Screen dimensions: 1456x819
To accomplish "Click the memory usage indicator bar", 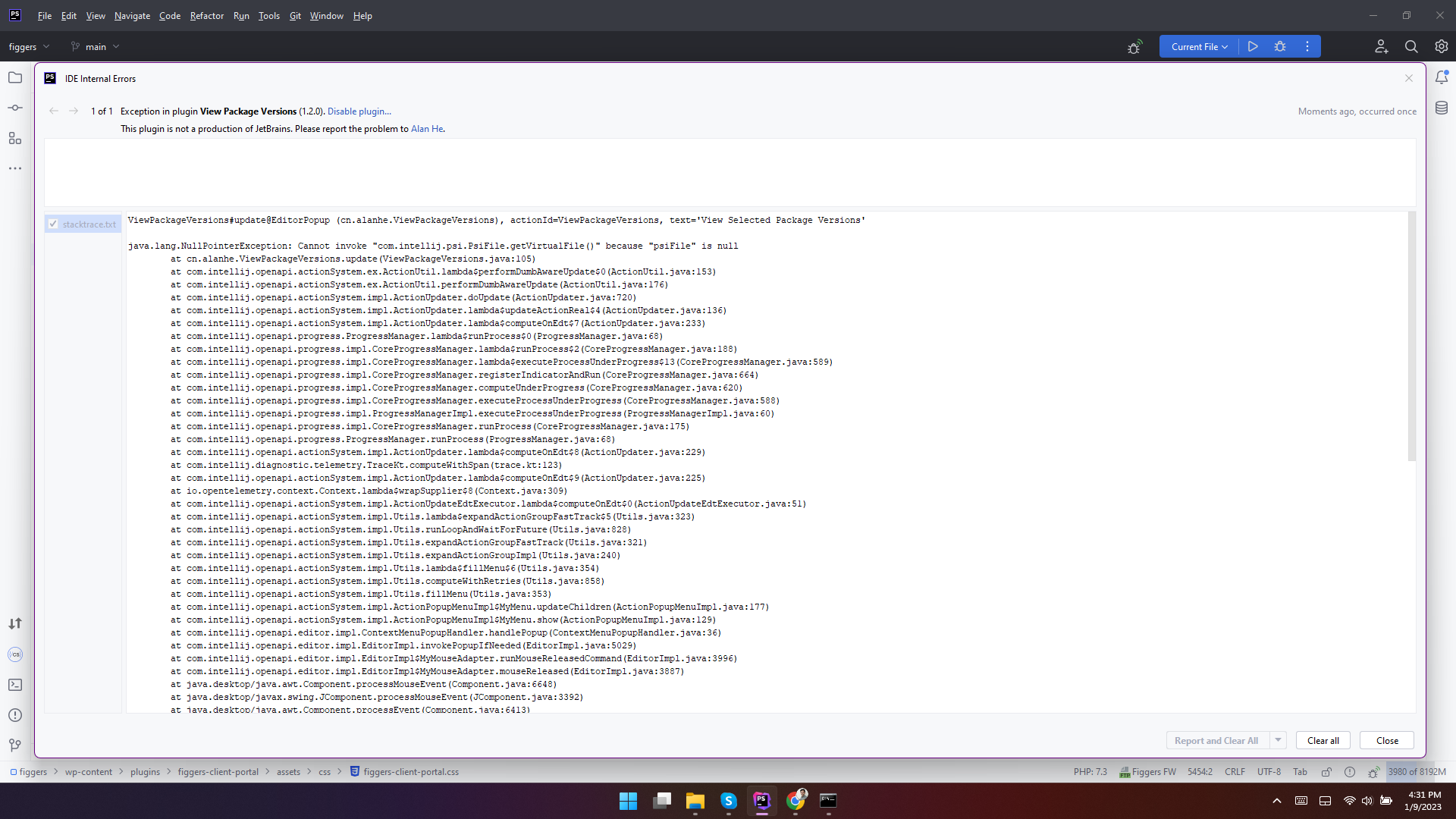I will click(x=1417, y=772).
